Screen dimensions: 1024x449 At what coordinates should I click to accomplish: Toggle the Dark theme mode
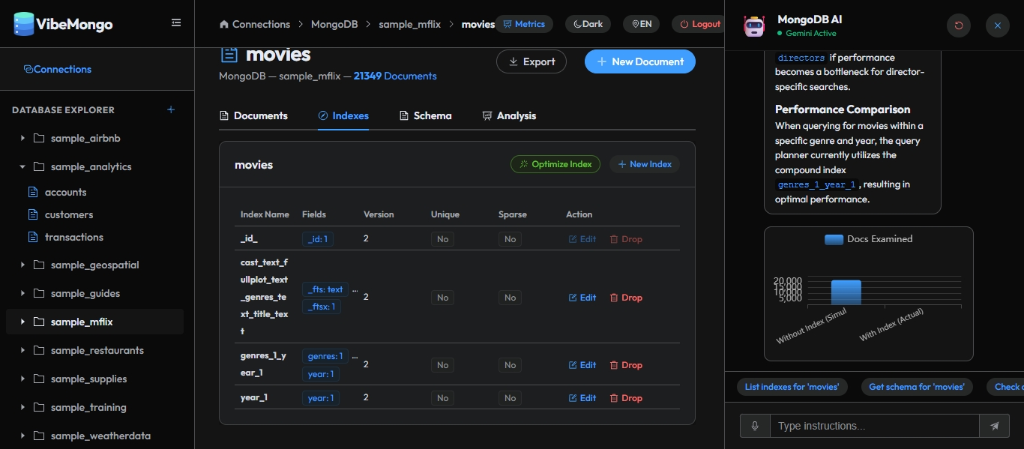pos(588,24)
